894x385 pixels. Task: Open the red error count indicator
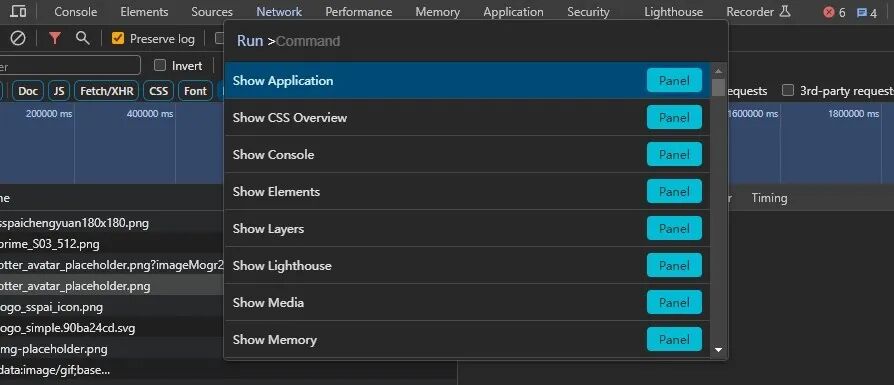point(834,13)
